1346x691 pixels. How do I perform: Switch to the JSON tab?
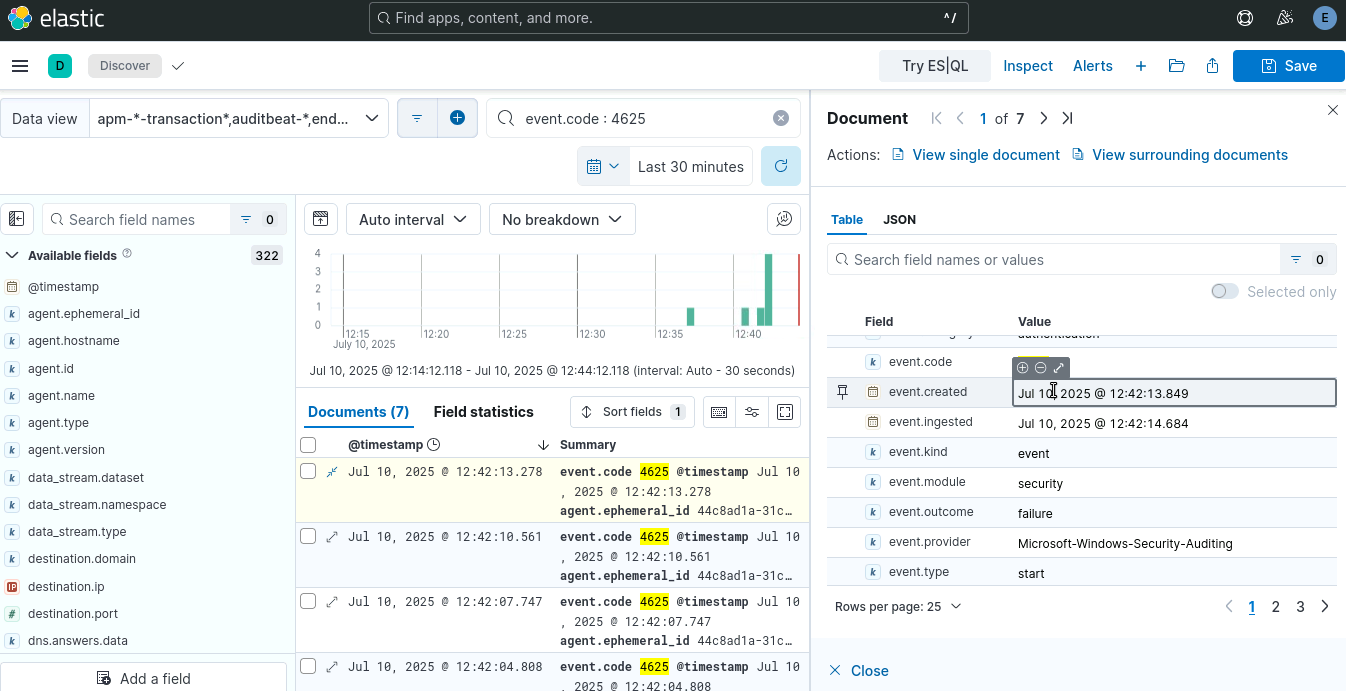point(899,219)
